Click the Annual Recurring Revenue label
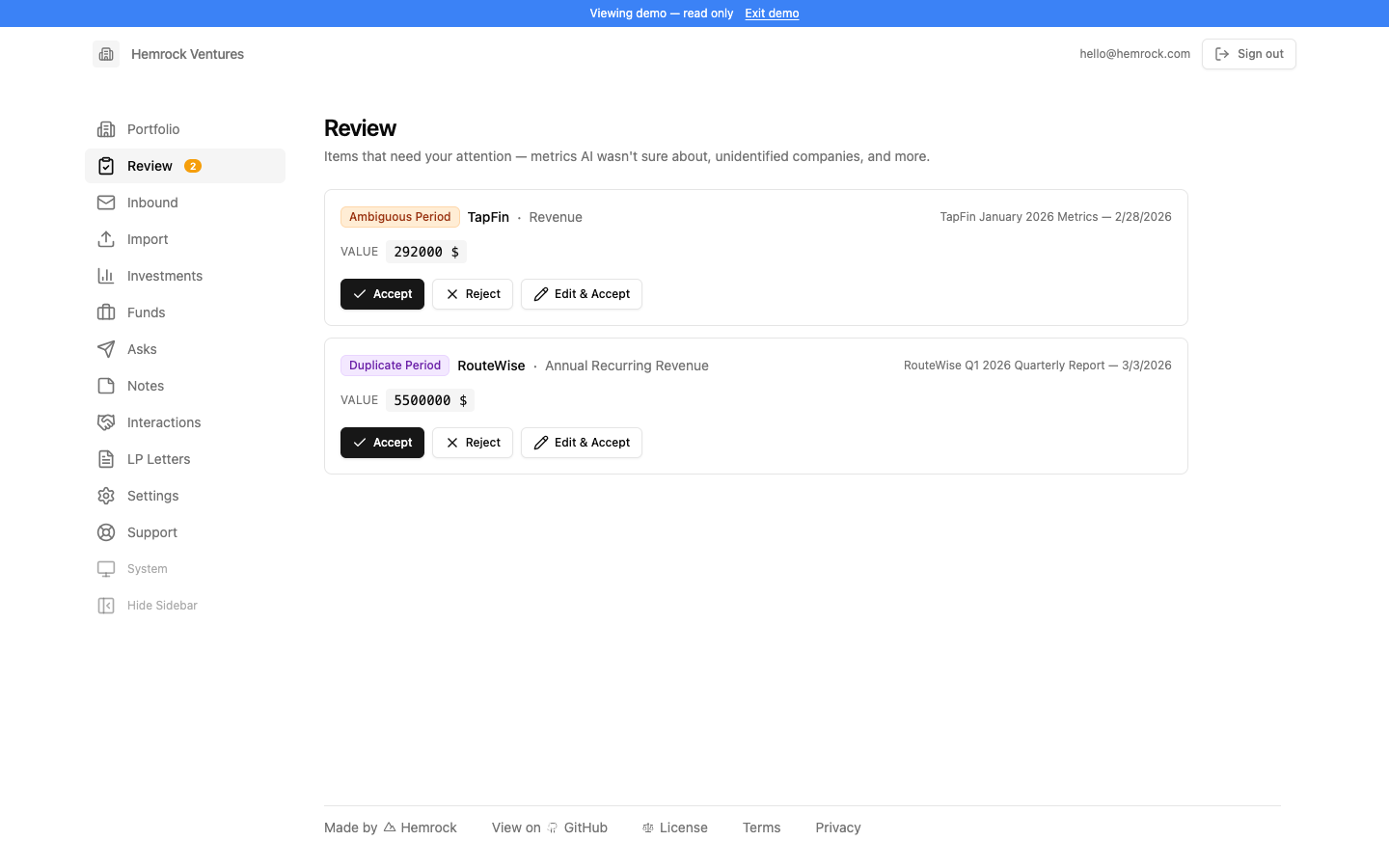 [x=627, y=366]
